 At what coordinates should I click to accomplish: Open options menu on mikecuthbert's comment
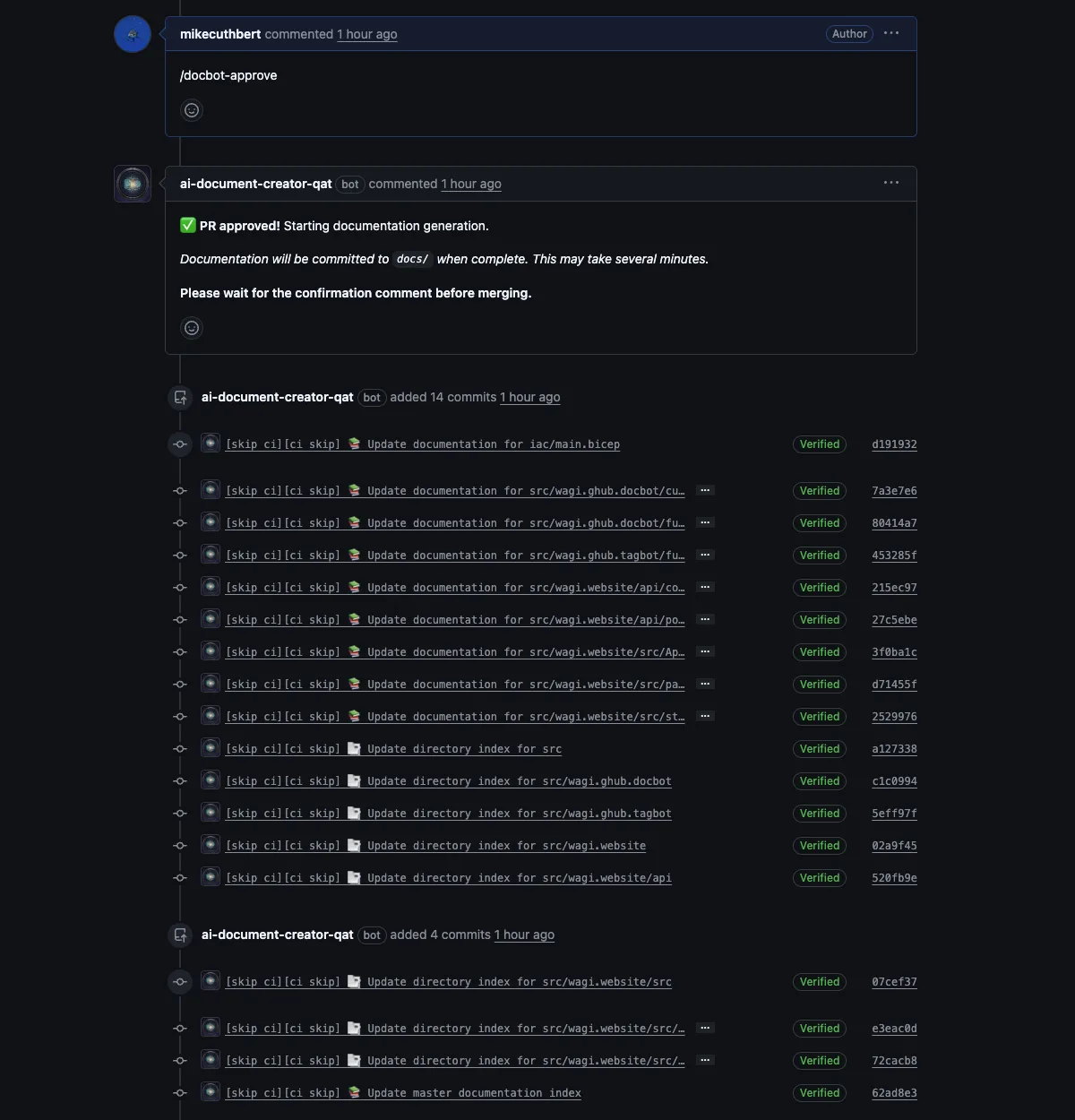pos(891,33)
